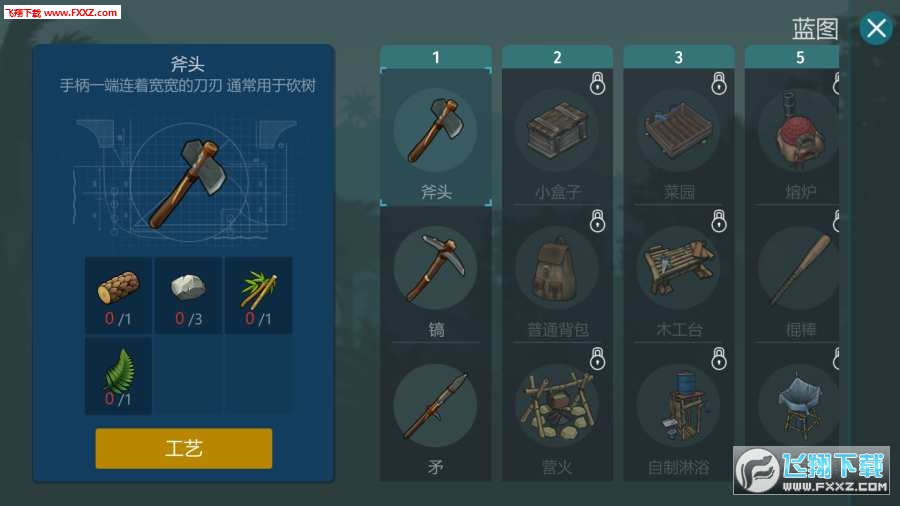Pick the garden bed (菜园) blueprint
The width and height of the screenshot is (900, 506).
pos(678,137)
